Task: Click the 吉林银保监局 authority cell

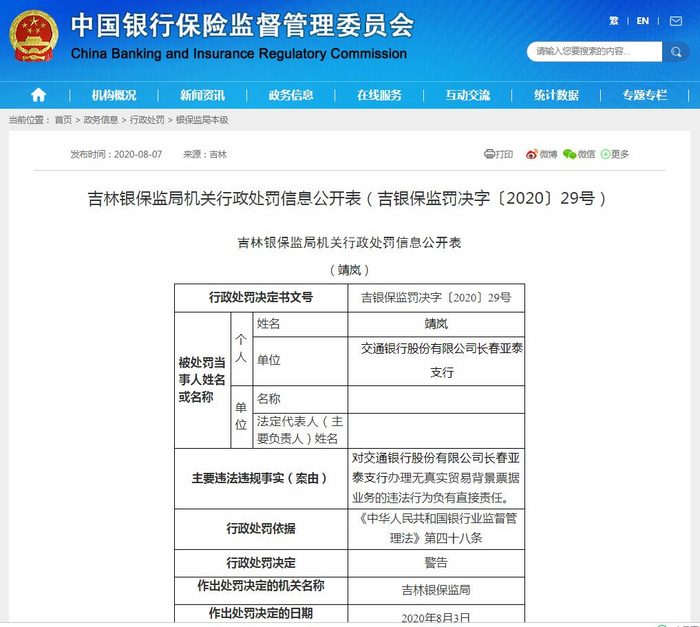Action: click(x=436, y=590)
